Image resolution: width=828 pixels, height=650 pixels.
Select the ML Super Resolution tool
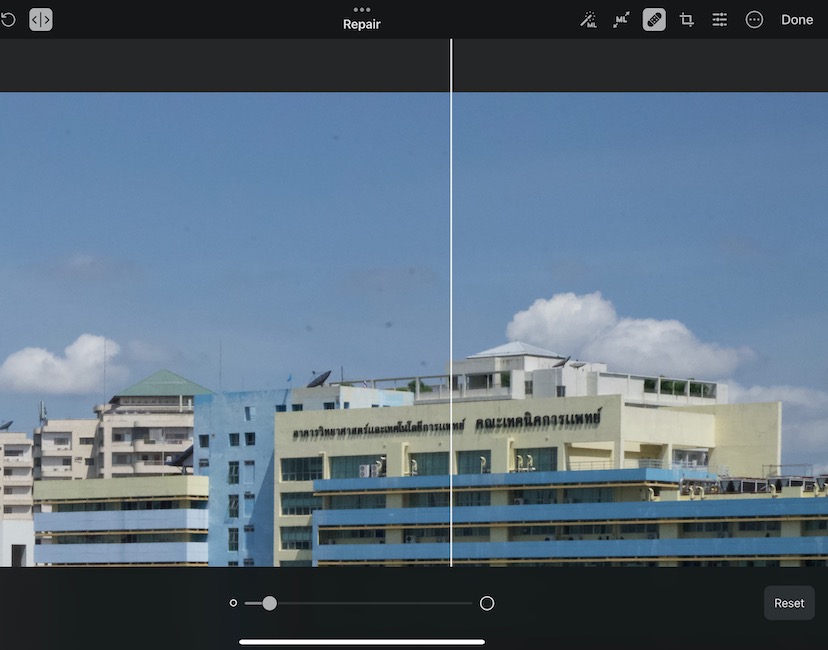coord(621,20)
